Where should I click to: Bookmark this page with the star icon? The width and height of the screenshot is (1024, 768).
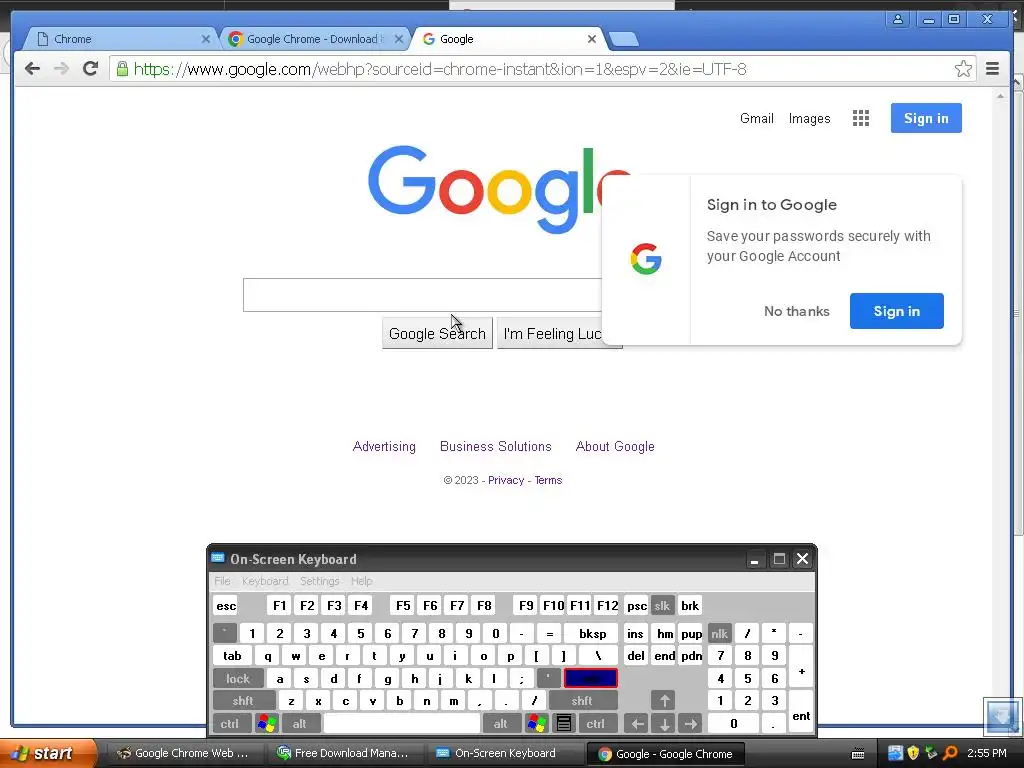pyautogui.click(x=963, y=69)
